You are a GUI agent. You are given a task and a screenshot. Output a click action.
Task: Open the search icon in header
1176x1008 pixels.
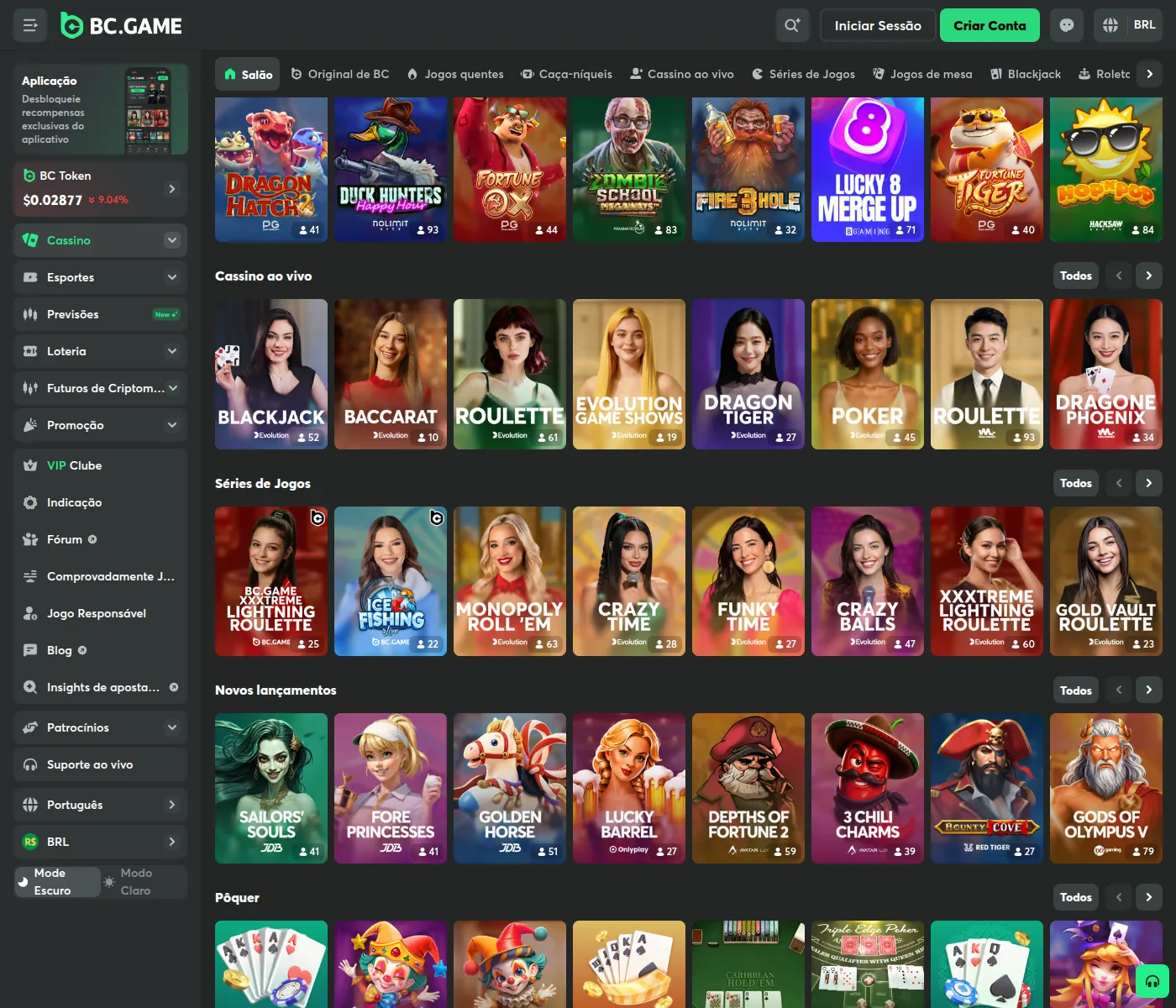(x=792, y=25)
